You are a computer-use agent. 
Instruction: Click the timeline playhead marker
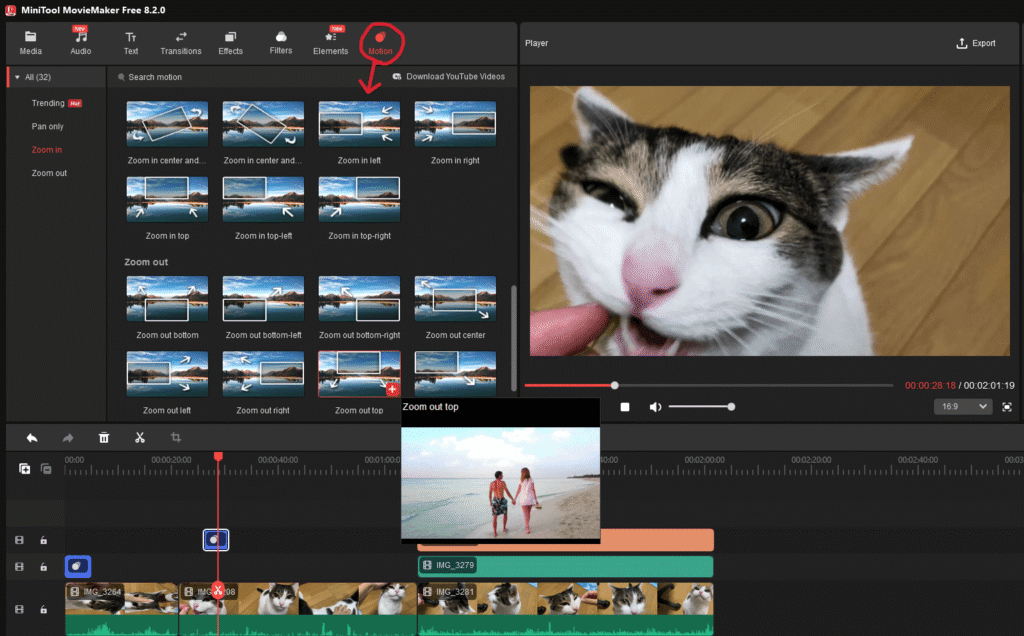tap(218, 456)
